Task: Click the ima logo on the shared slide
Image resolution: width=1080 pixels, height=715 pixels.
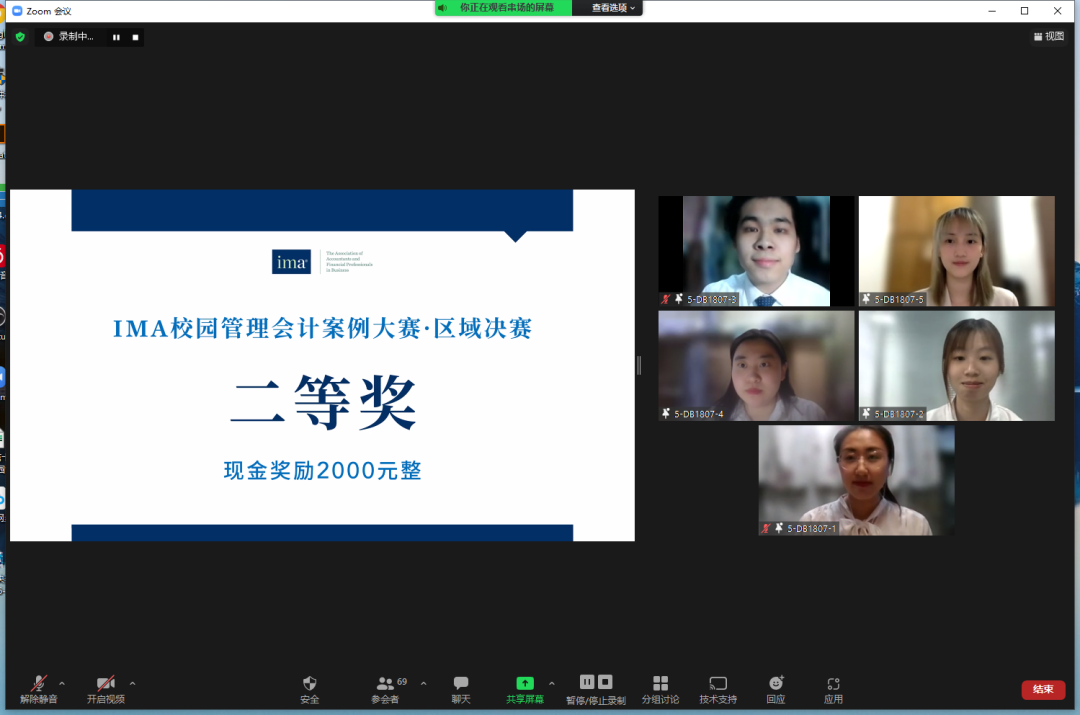Action: click(291, 262)
